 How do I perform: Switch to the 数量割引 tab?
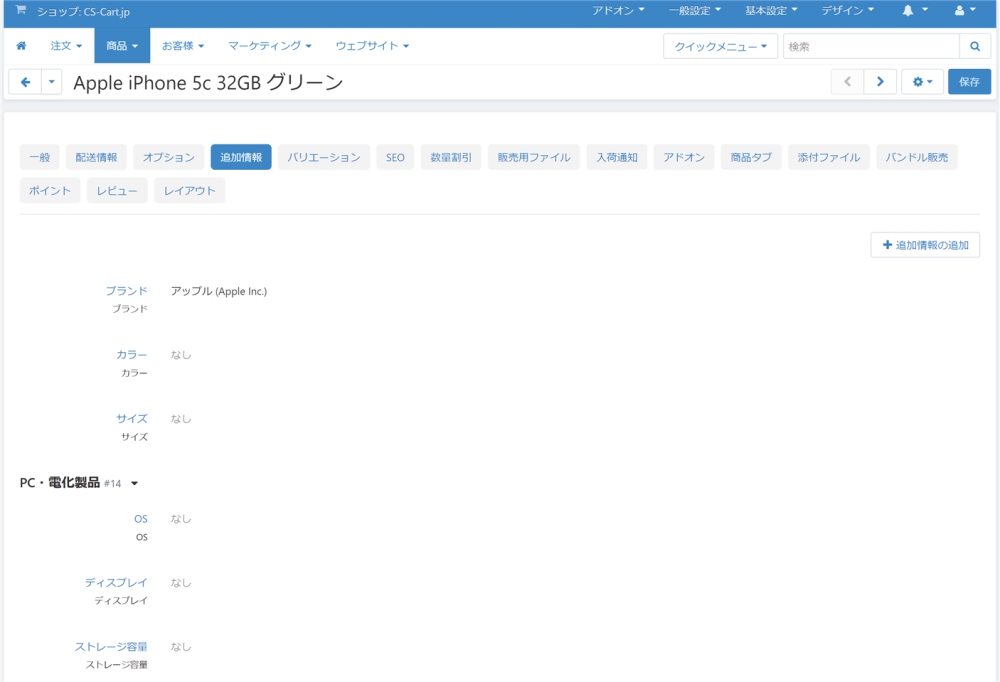pyautogui.click(x=451, y=158)
